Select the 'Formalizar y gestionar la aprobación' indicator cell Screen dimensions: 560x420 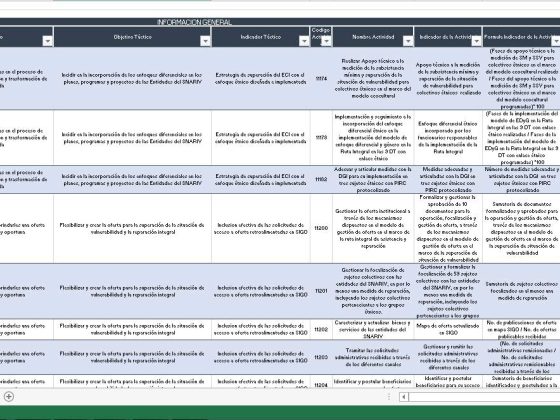[448, 229]
